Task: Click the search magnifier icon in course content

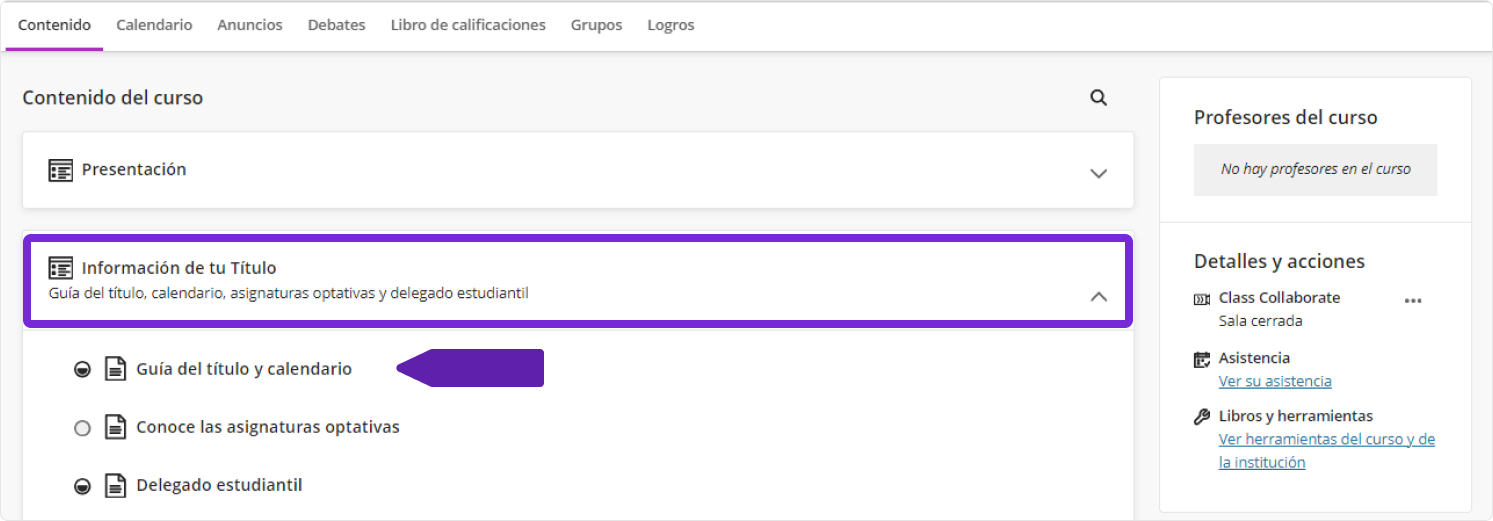Action: tap(1098, 98)
